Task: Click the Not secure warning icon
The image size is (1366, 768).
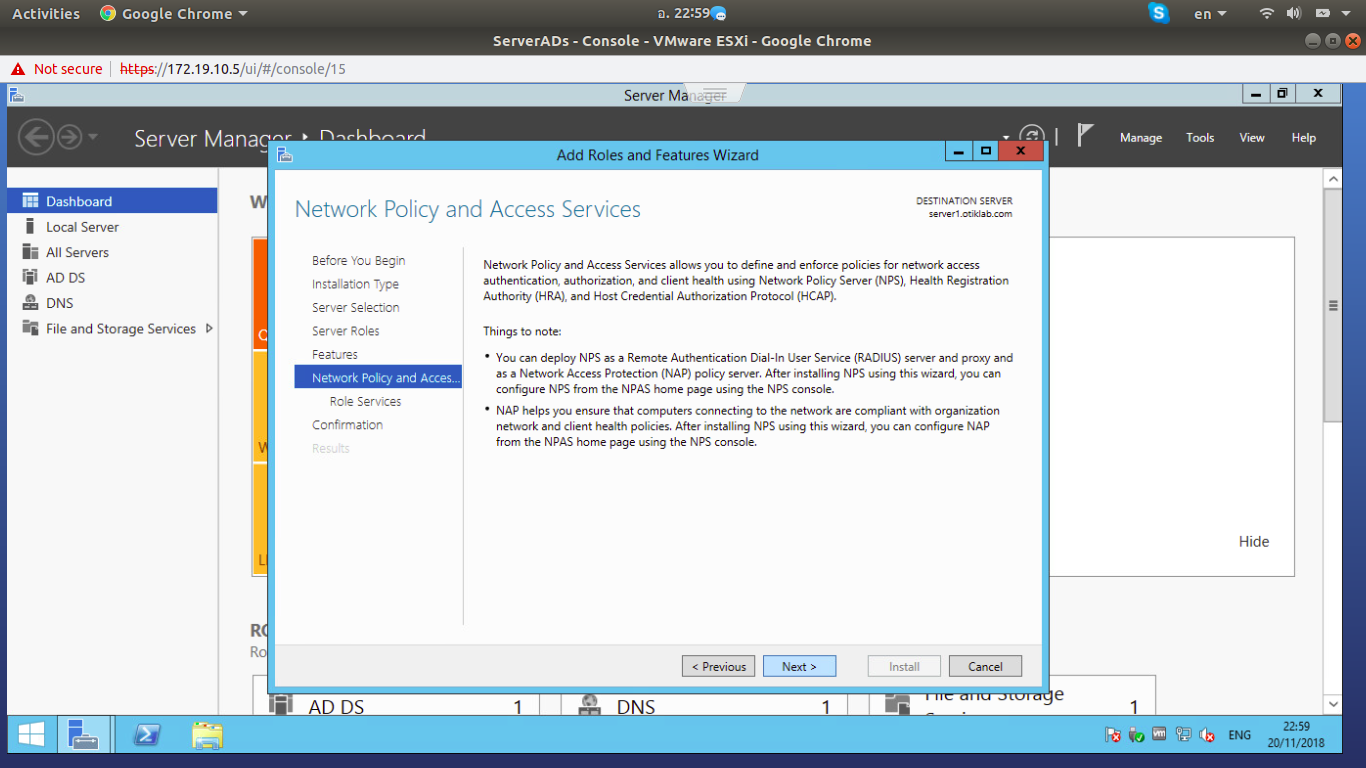Action: (x=17, y=69)
